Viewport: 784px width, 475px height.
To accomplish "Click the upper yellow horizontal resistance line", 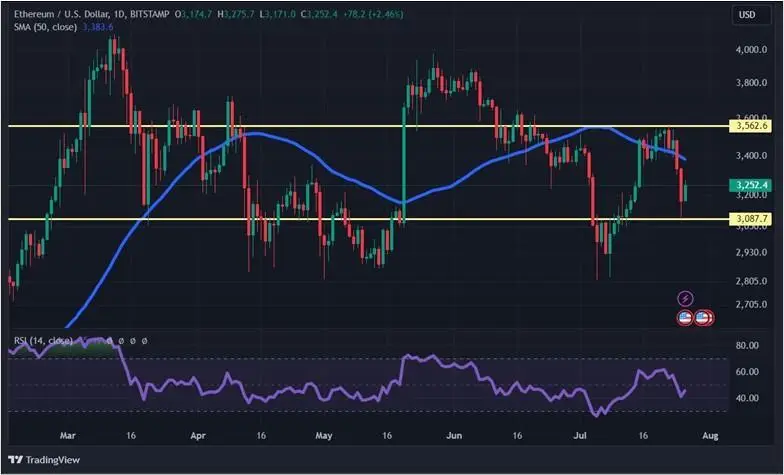I will click(x=300, y=126).
